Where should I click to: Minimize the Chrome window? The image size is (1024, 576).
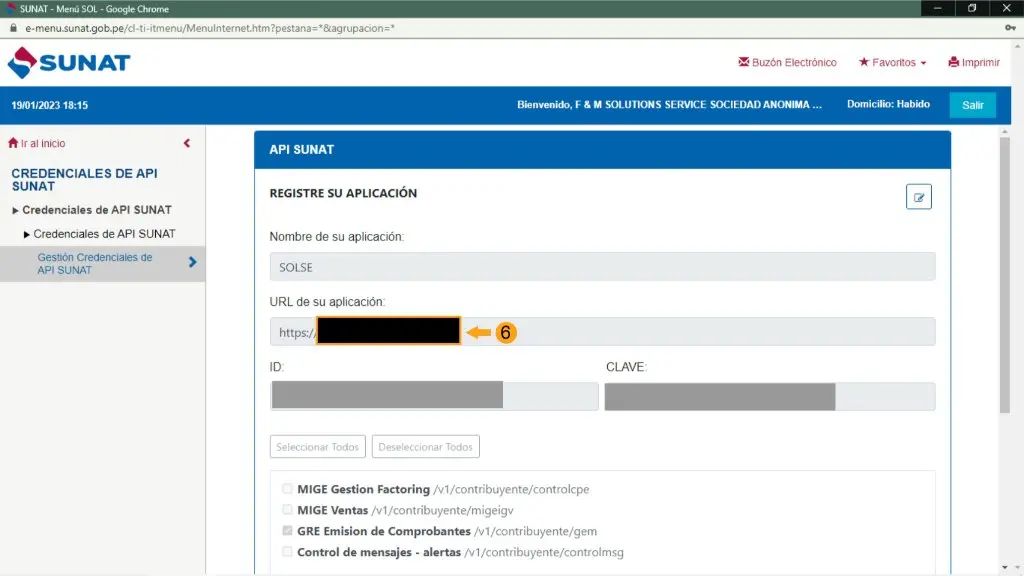(x=938, y=8)
